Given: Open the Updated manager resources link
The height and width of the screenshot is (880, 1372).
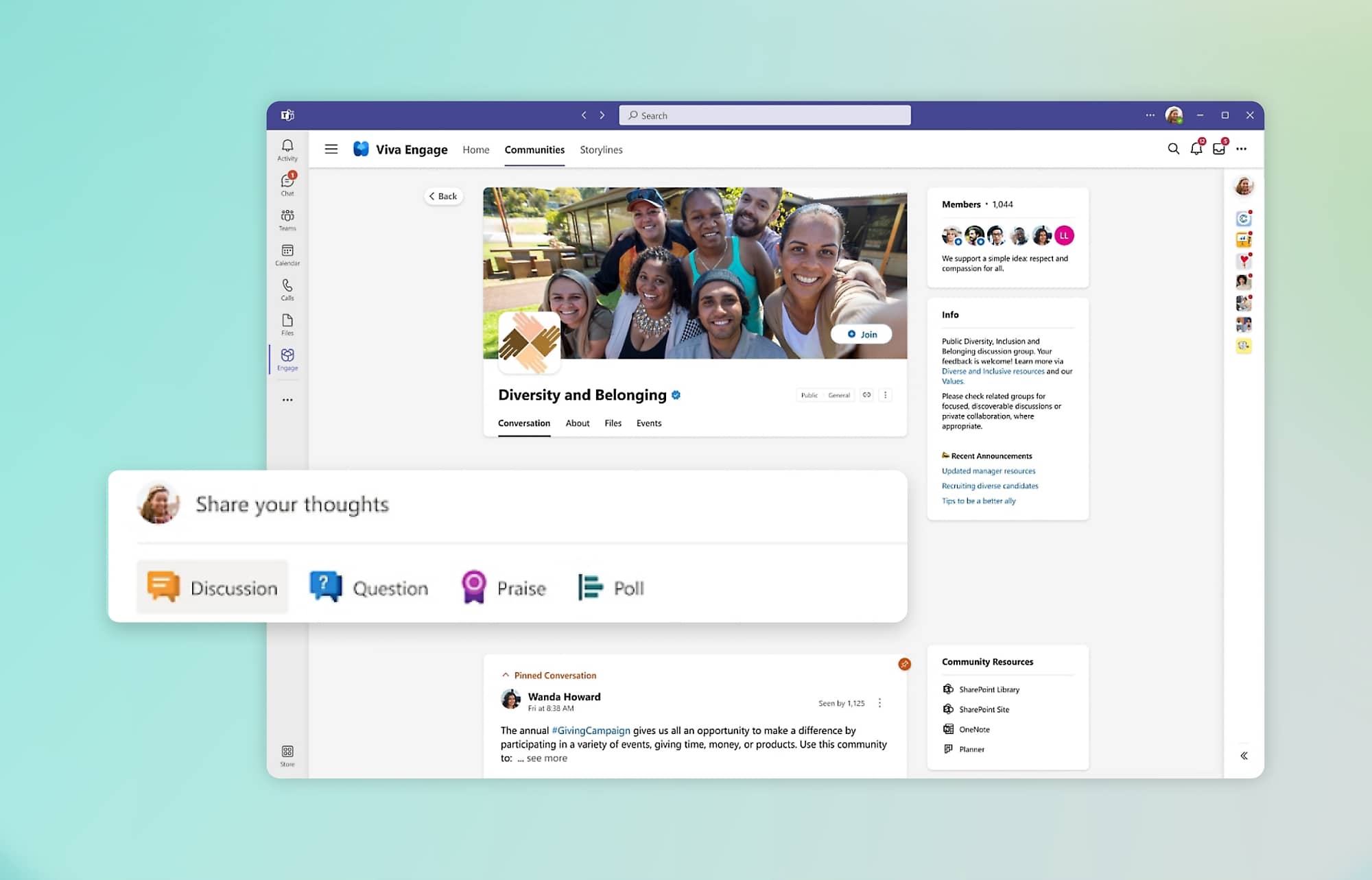Looking at the screenshot, I should coord(988,471).
